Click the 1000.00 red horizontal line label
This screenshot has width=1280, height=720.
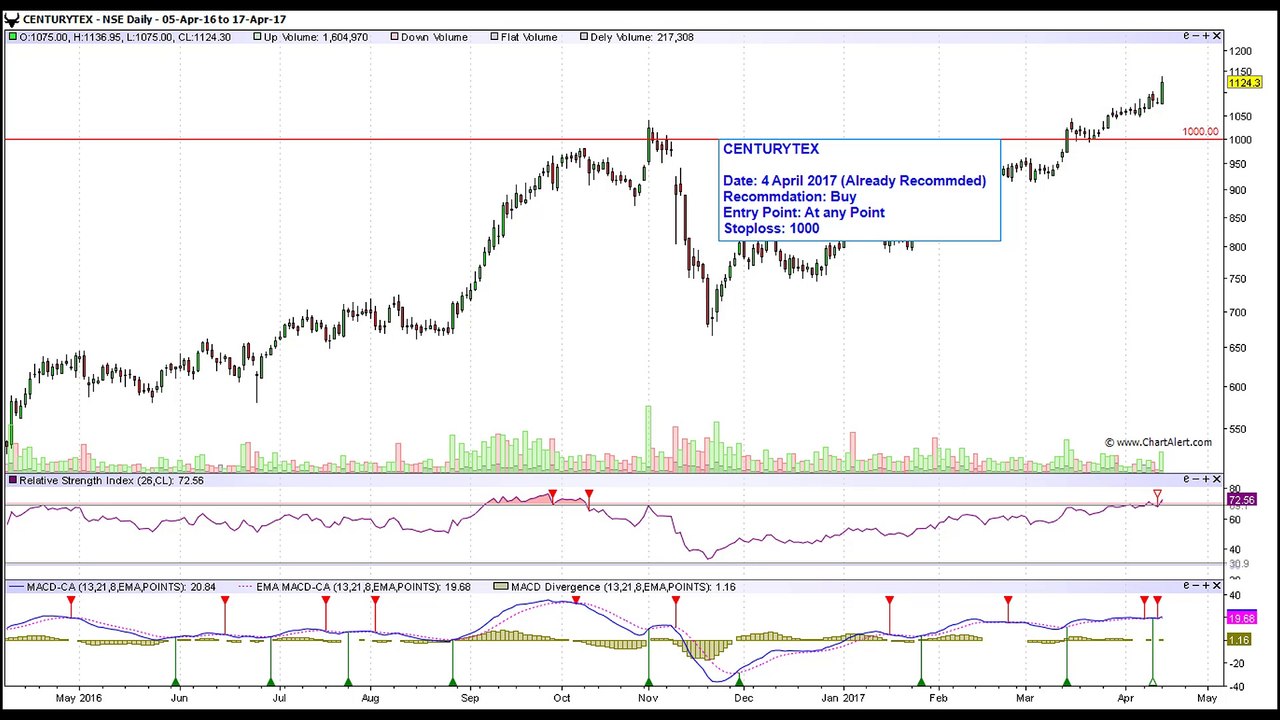point(1200,132)
